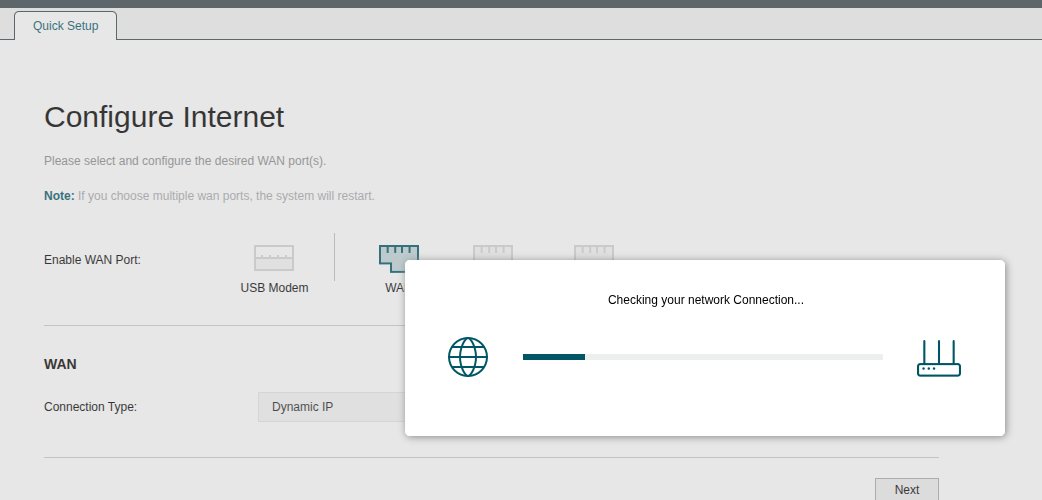This screenshot has width=1042, height=500.
Task: Click the 'Note:' multiple wan ports warning
Action: pos(209,196)
